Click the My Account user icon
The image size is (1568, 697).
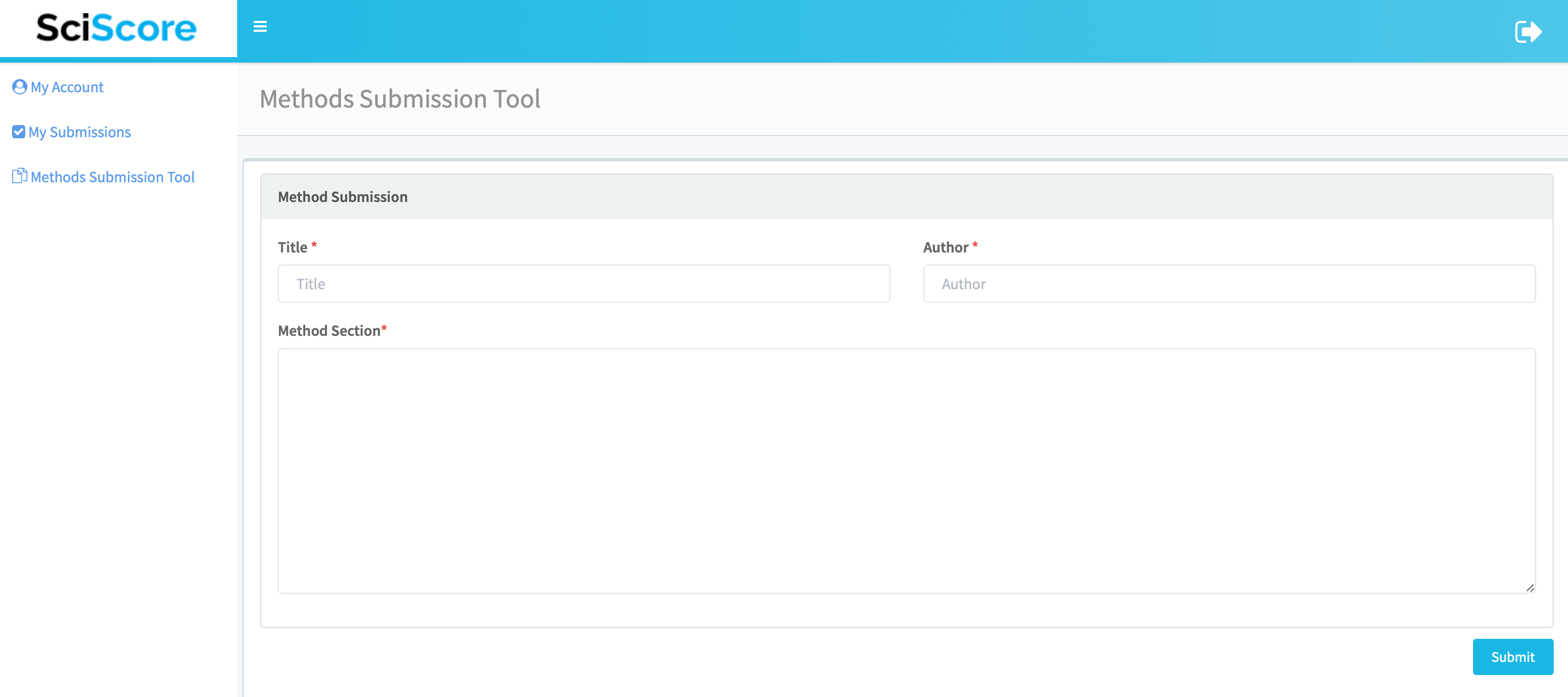(x=19, y=87)
